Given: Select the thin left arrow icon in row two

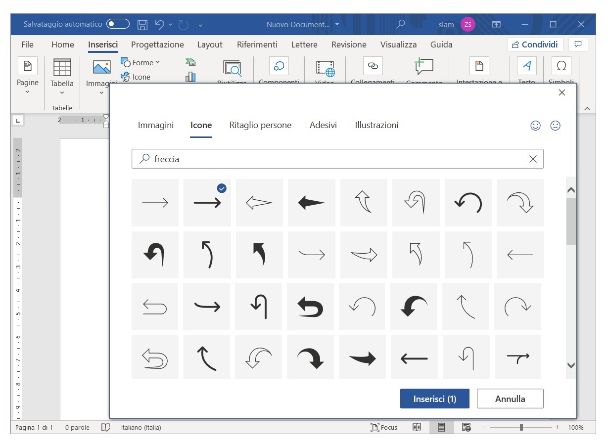Looking at the screenshot, I should [x=520, y=255].
